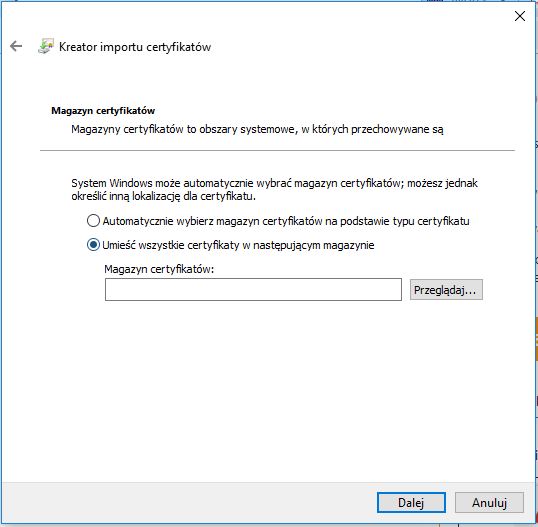Select the Automatycznie wybierz magazyn radio circle

click(93, 221)
